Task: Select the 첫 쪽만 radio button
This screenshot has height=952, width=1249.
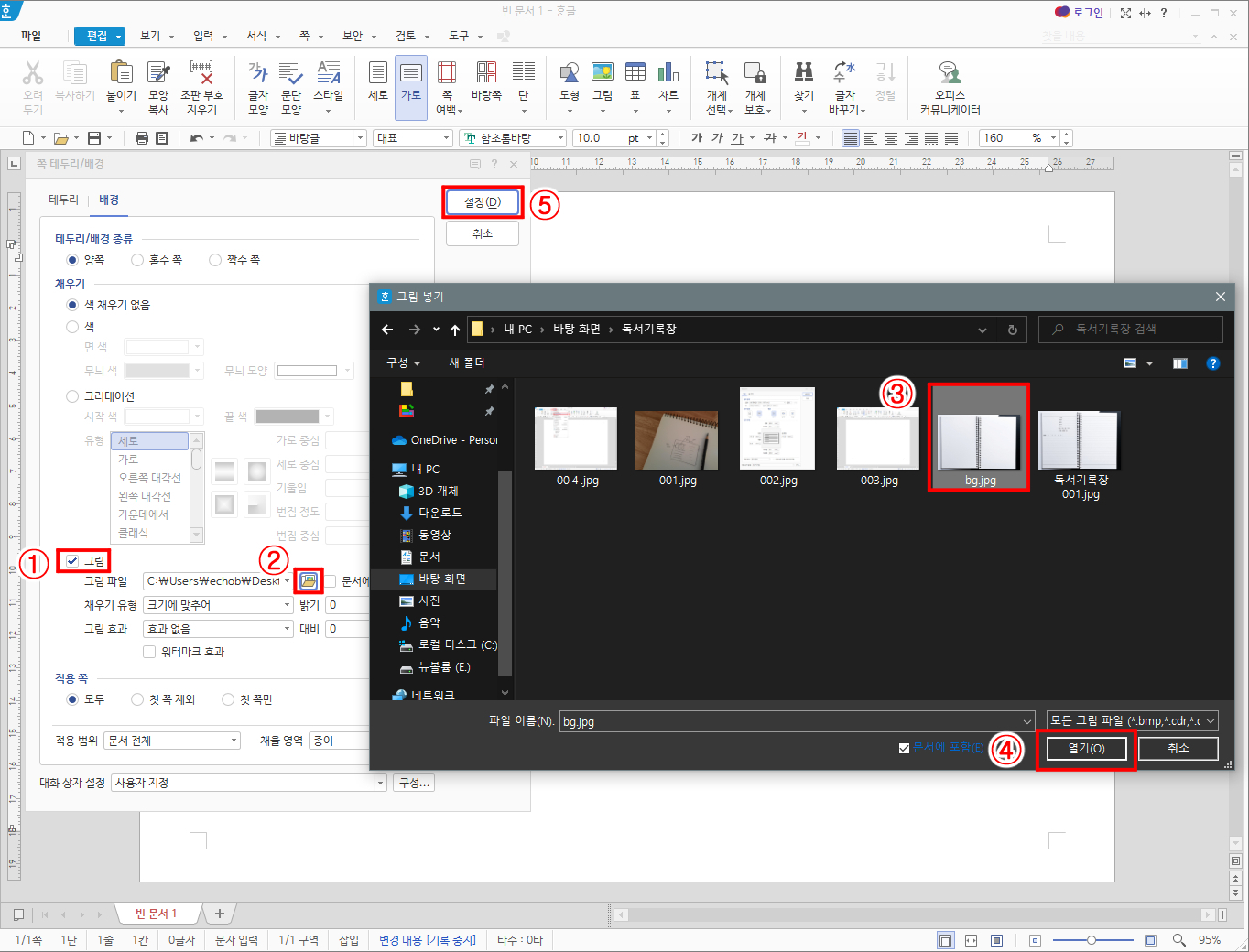Action: tap(228, 699)
